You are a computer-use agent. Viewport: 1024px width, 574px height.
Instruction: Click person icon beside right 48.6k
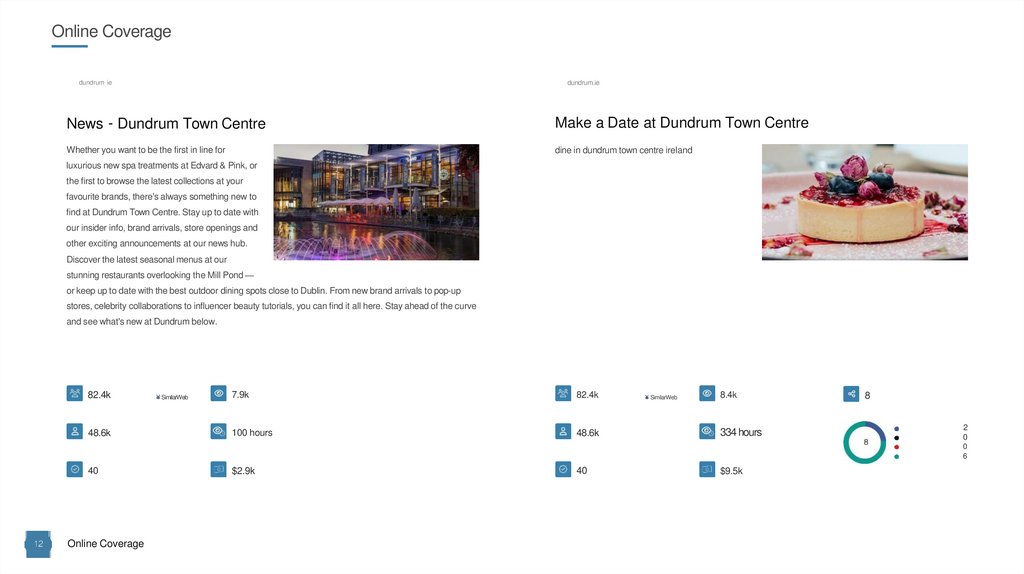563,431
